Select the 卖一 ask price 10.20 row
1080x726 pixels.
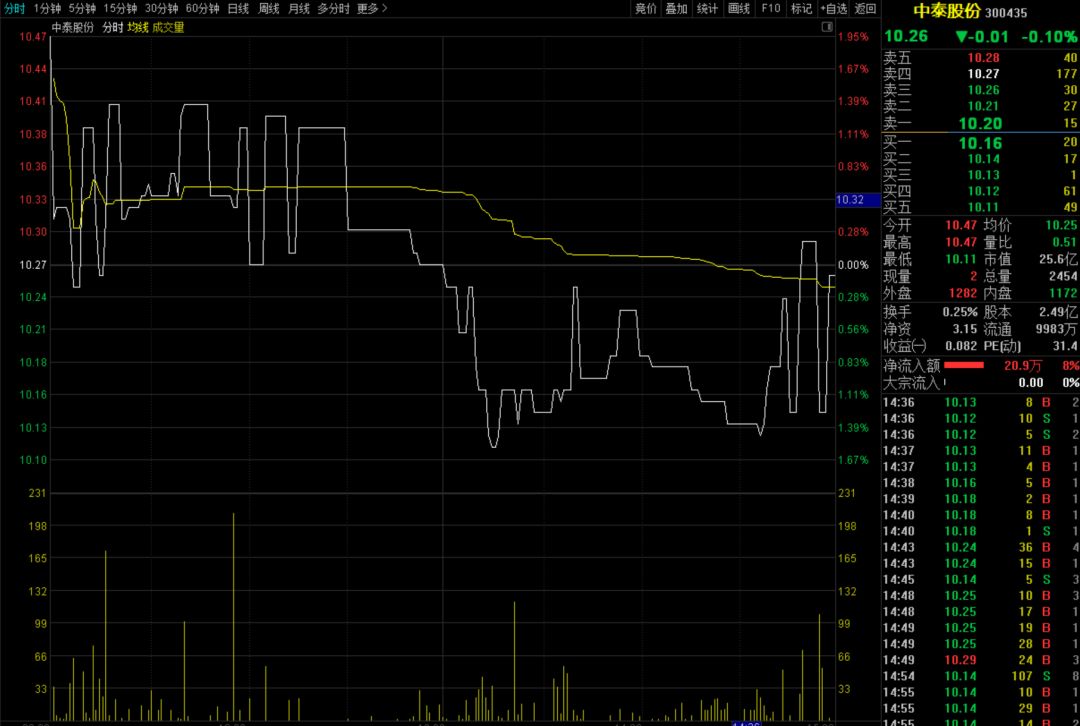pos(980,123)
